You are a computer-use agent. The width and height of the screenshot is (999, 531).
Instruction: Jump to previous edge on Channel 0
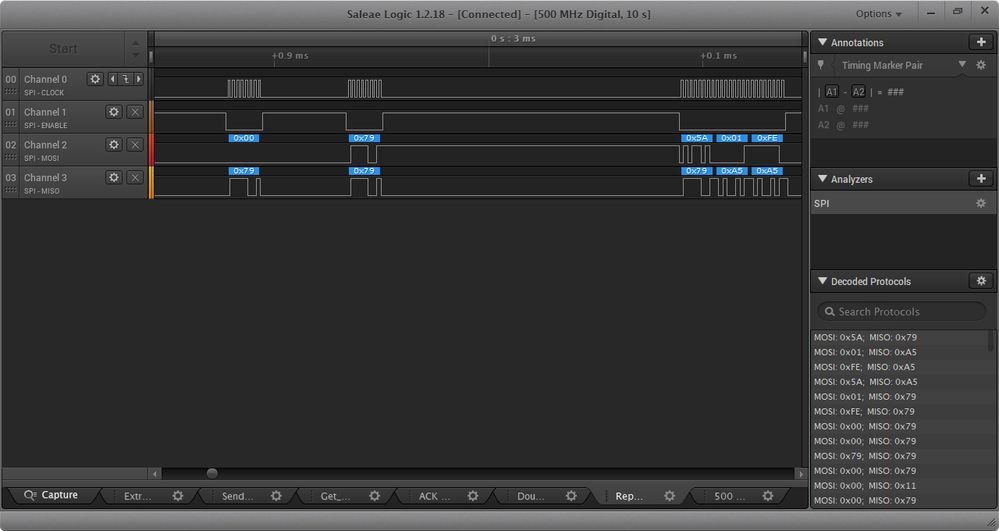[113, 79]
